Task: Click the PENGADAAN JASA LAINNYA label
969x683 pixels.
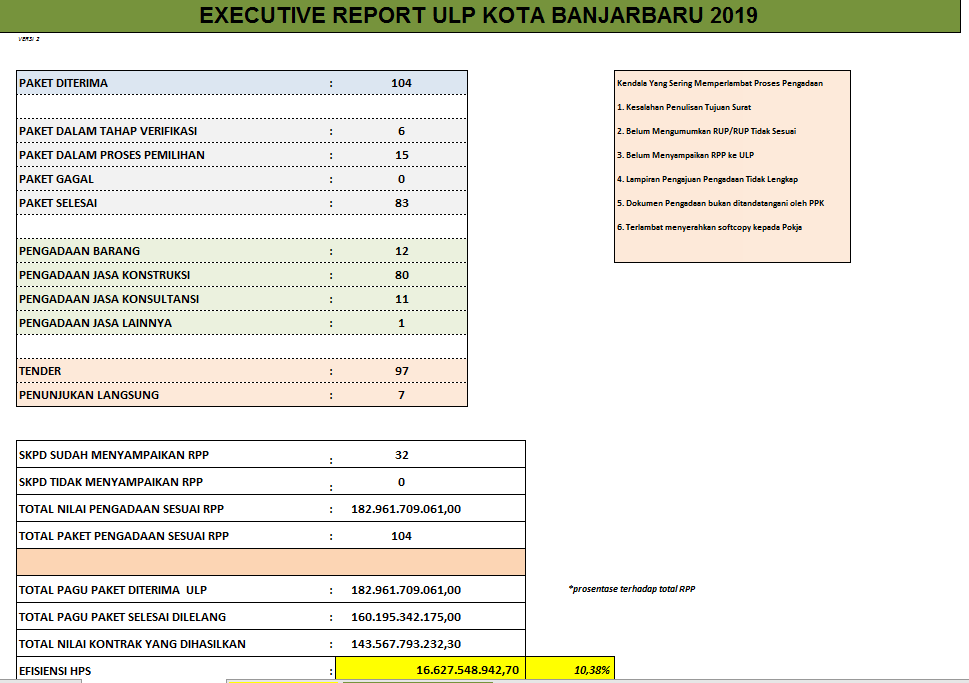Action: tap(95, 323)
